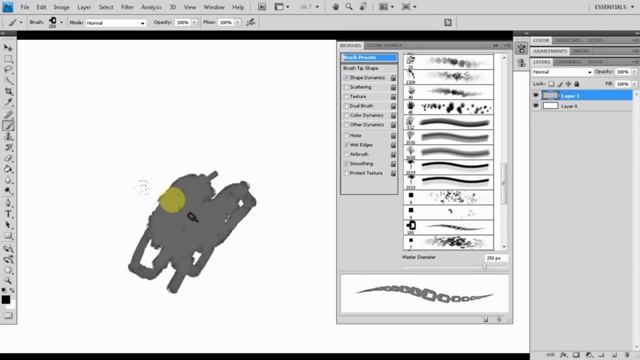
Task: Toggle Shape Dynamics checkbox
Action: [x=346, y=78]
